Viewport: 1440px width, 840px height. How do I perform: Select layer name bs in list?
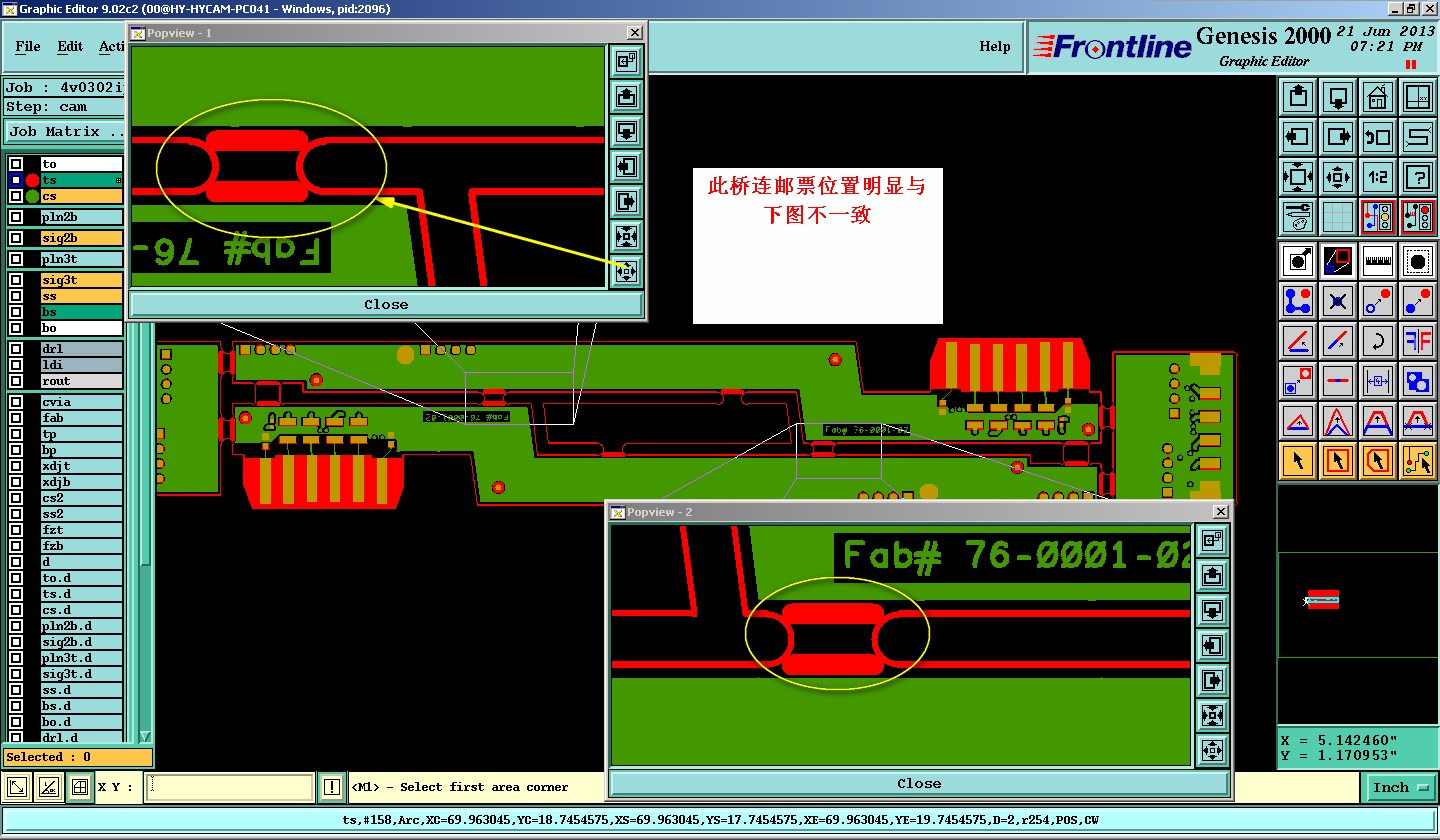pyautogui.click(x=81, y=312)
